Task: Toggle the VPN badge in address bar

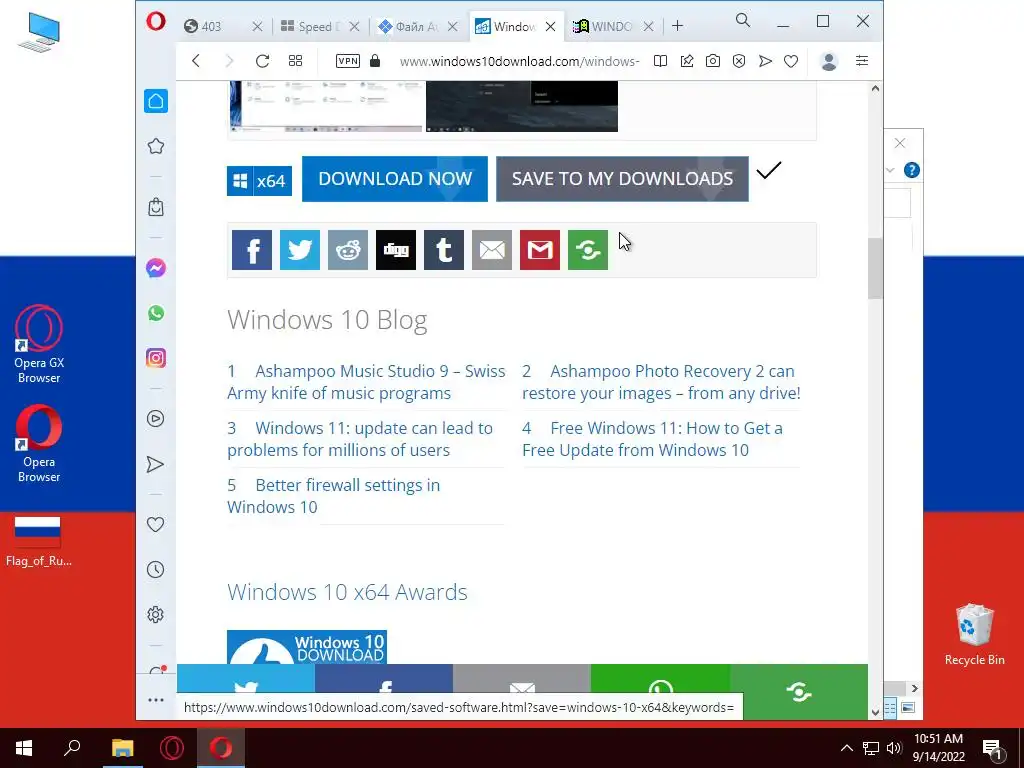Action: click(347, 61)
